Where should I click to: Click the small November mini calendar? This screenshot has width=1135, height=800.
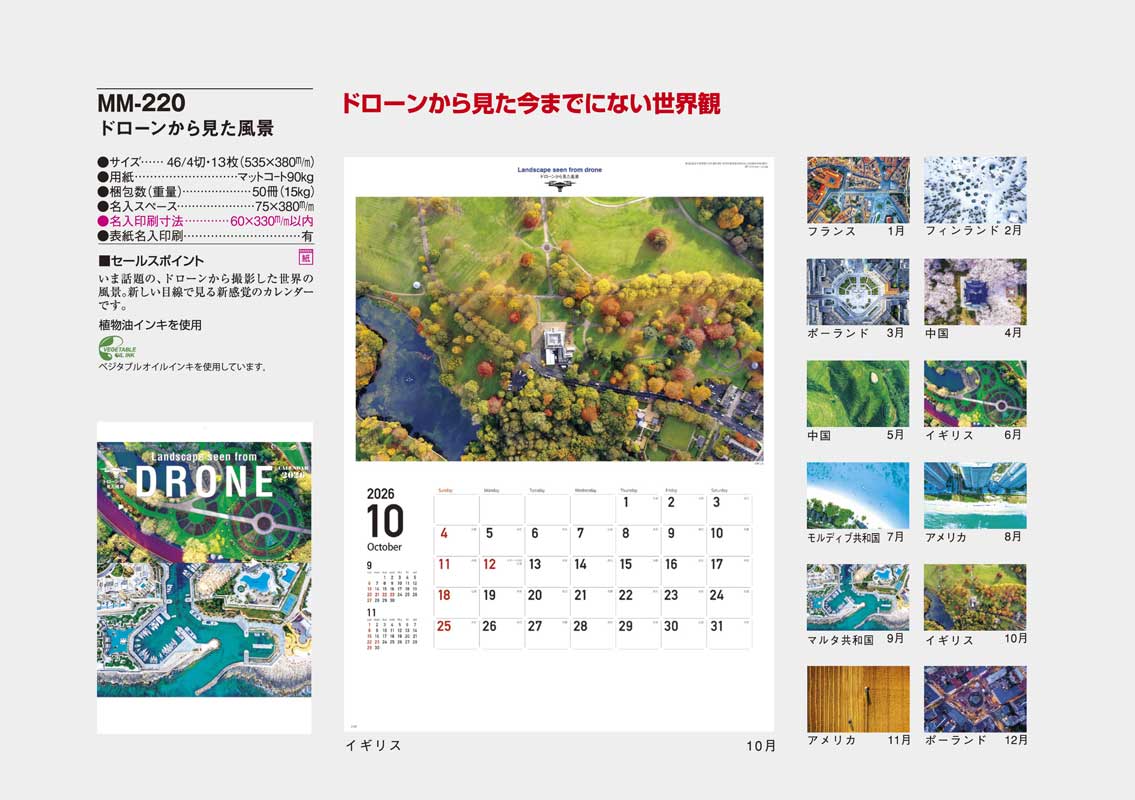(x=392, y=629)
